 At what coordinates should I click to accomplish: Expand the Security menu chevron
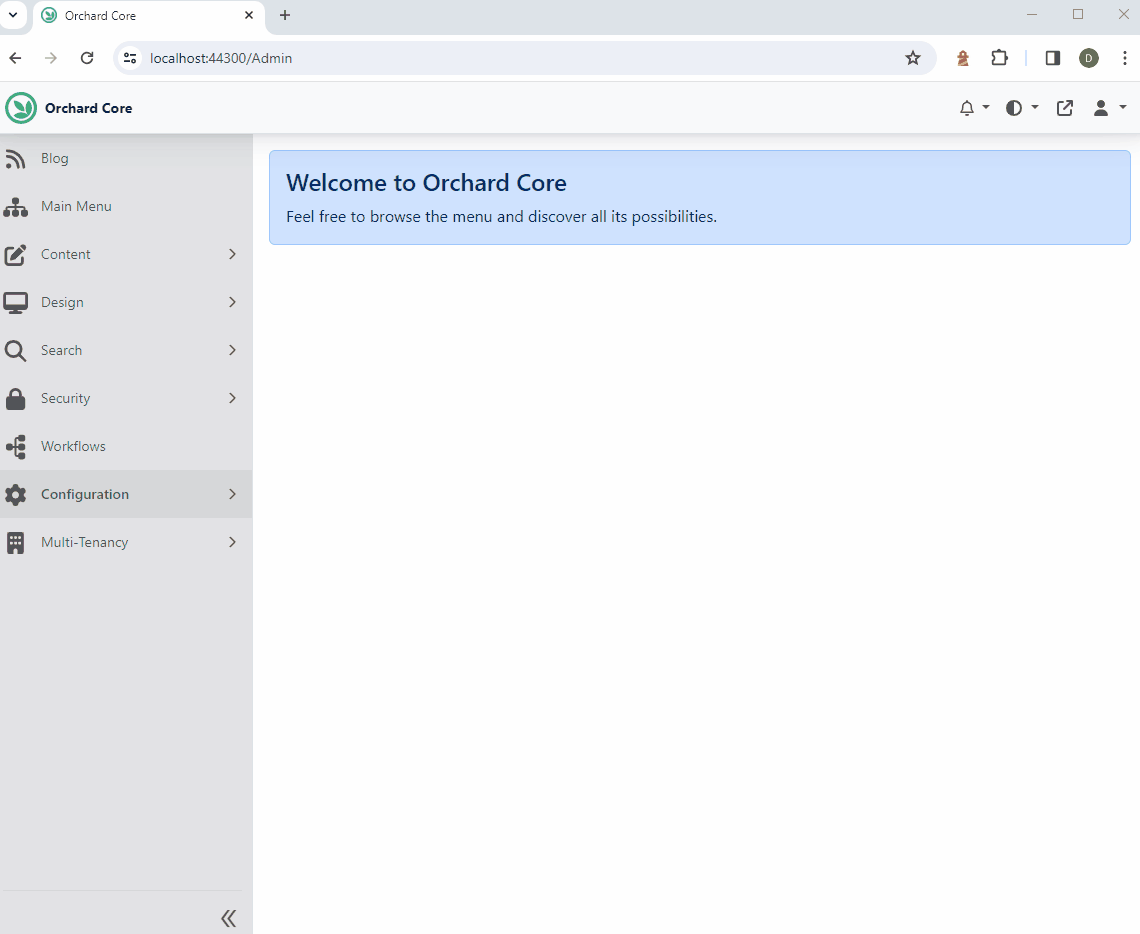pyautogui.click(x=233, y=398)
